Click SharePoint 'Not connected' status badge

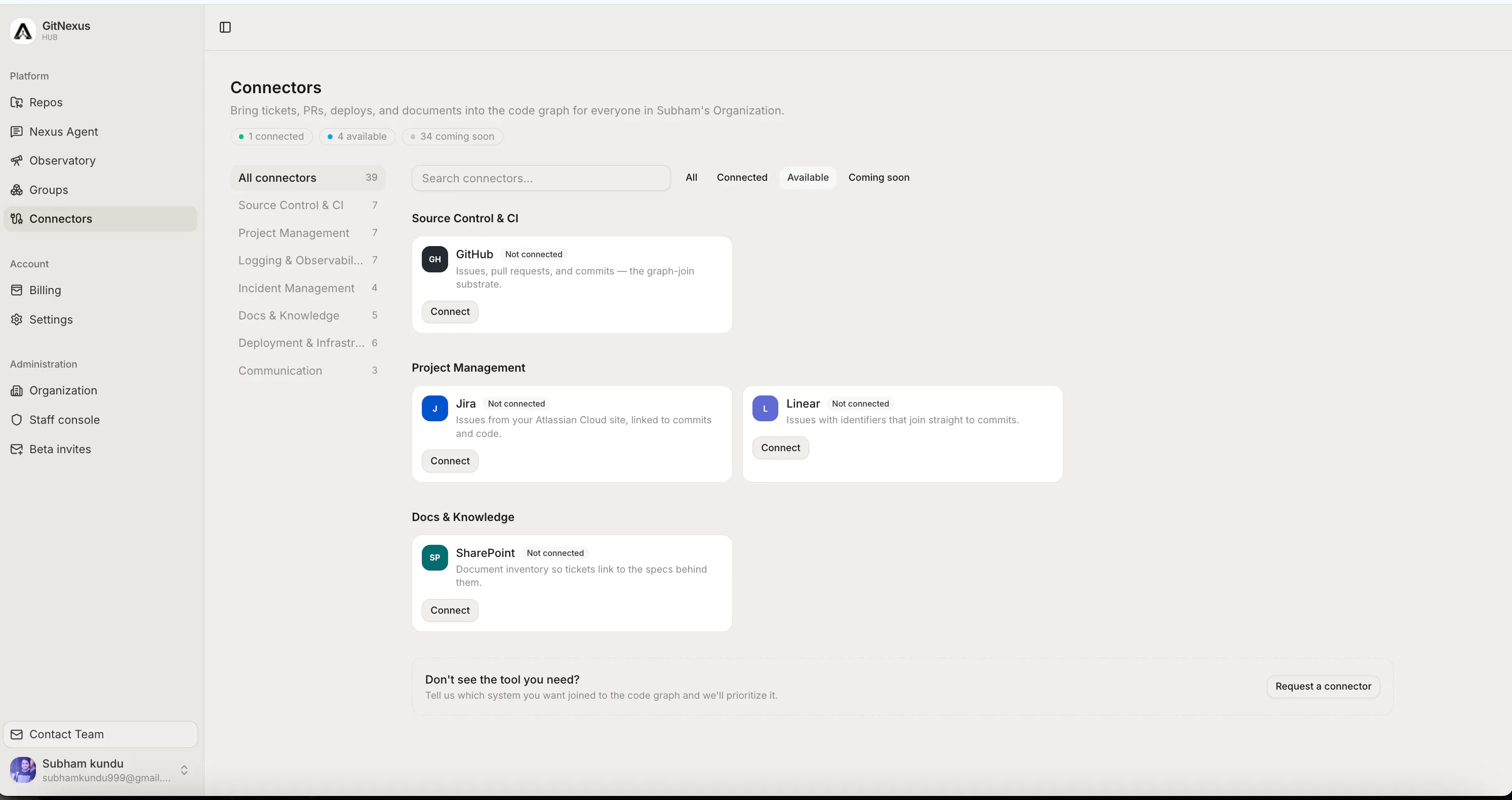coord(555,553)
